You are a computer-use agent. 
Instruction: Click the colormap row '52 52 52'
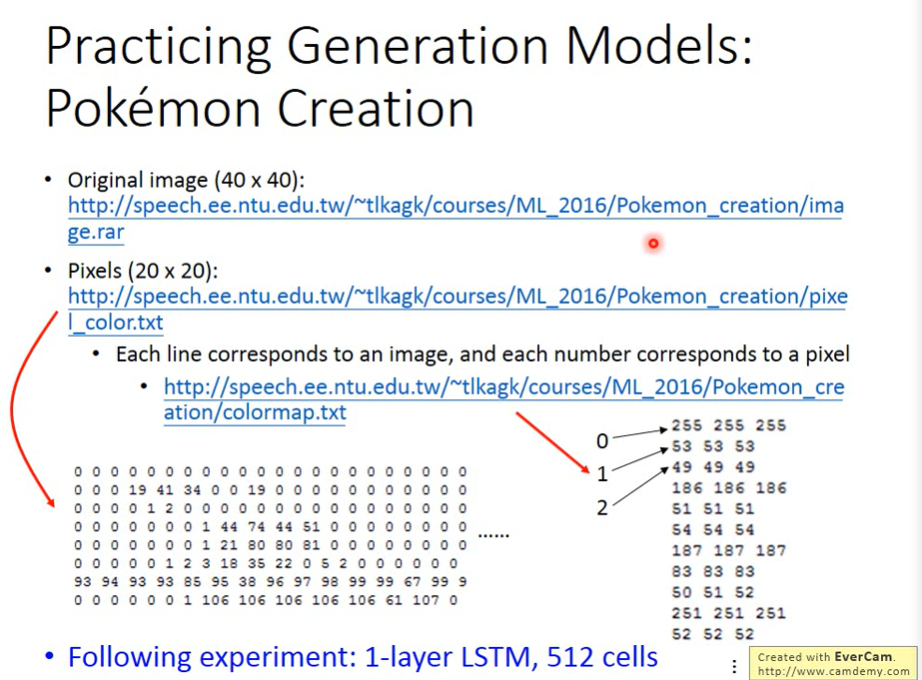point(713,634)
